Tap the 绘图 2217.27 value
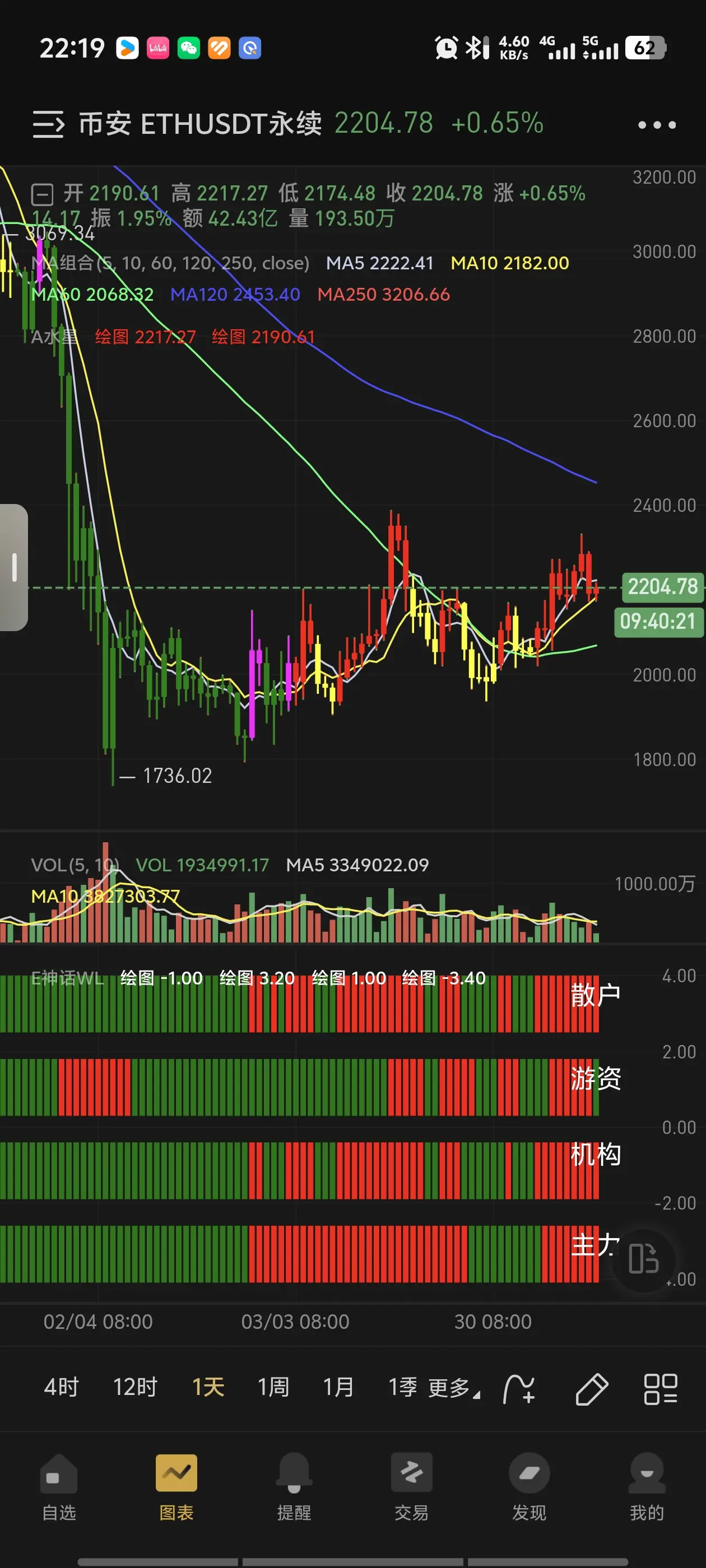This screenshot has width=706, height=1568. pos(146,337)
